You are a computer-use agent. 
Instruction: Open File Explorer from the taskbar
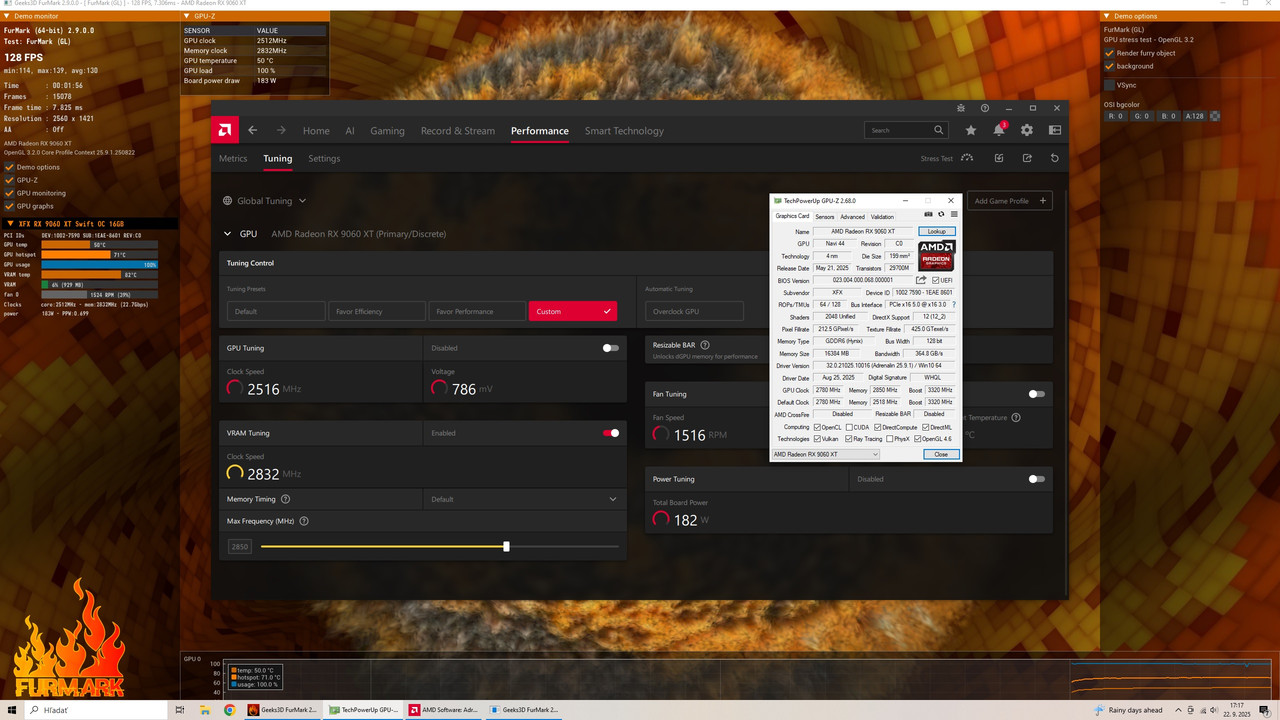click(204, 709)
